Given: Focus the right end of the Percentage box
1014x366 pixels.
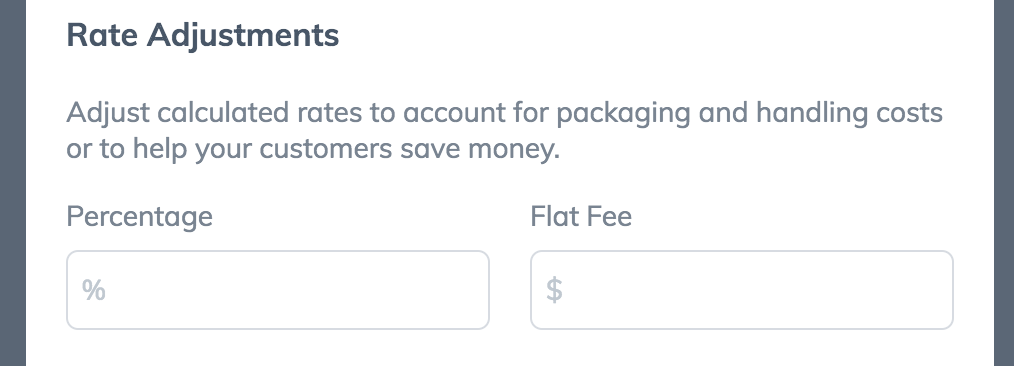Looking at the screenshot, I should point(466,290).
